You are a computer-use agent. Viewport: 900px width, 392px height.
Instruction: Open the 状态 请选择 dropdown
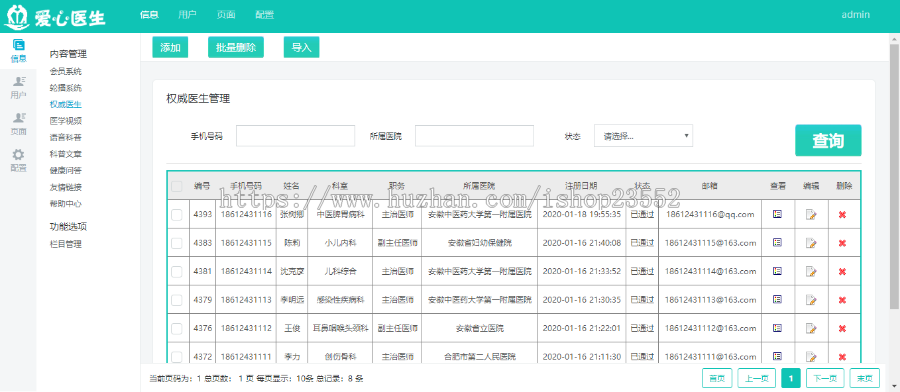click(643, 136)
